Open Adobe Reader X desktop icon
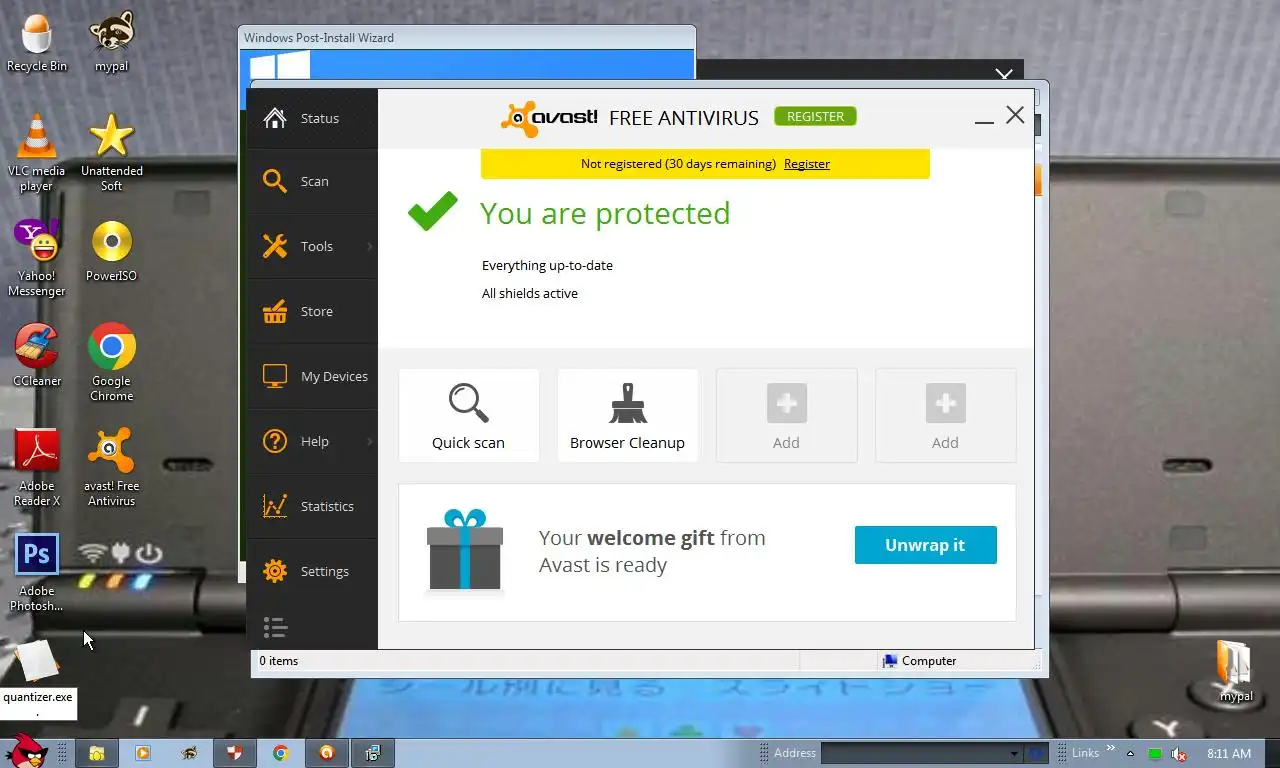 pos(37,467)
